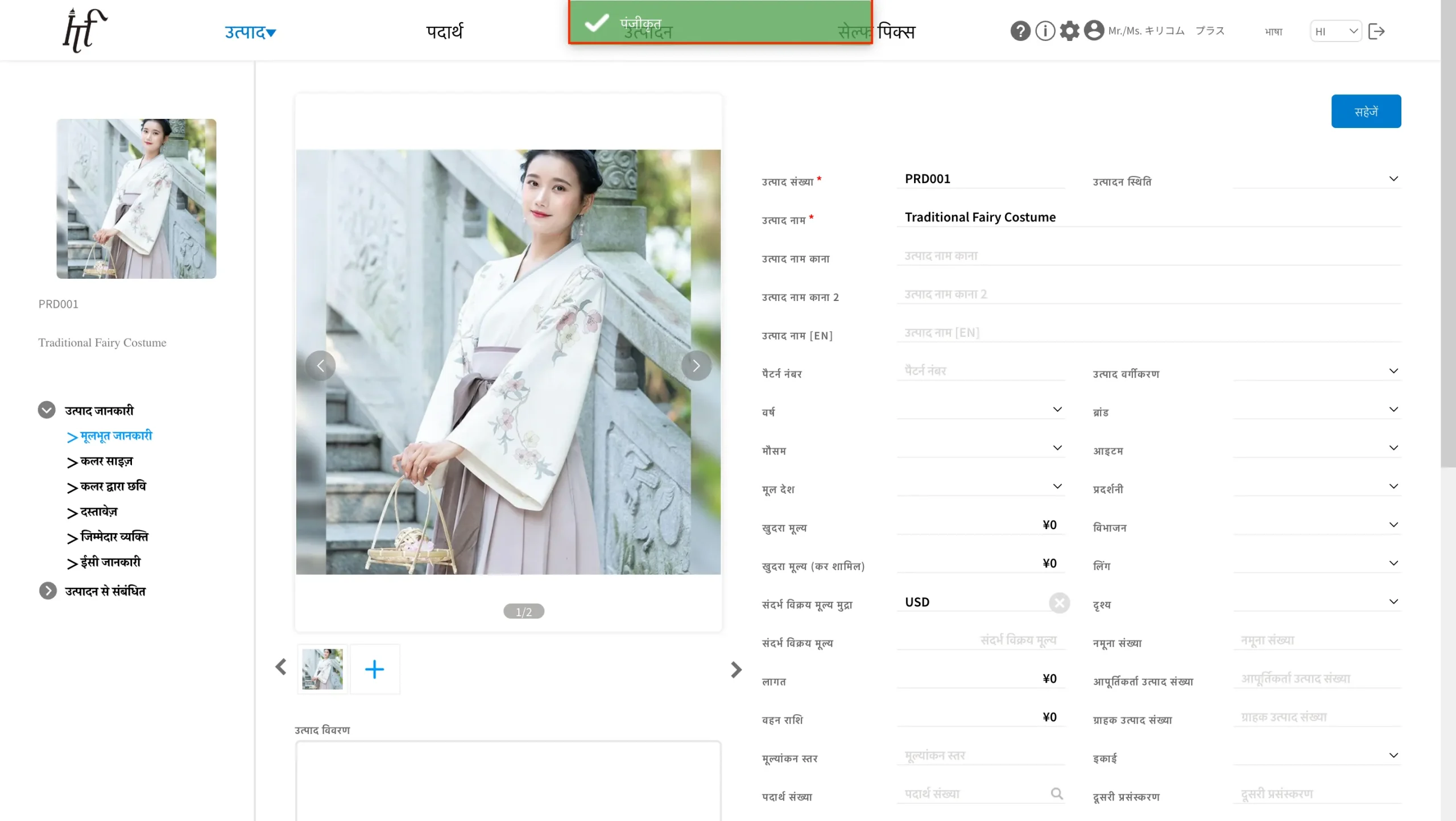Image resolution: width=1456 pixels, height=821 pixels.
Task: Click the उत्पाद विवरण text area
Action: pyautogui.click(x=508, y=781)
